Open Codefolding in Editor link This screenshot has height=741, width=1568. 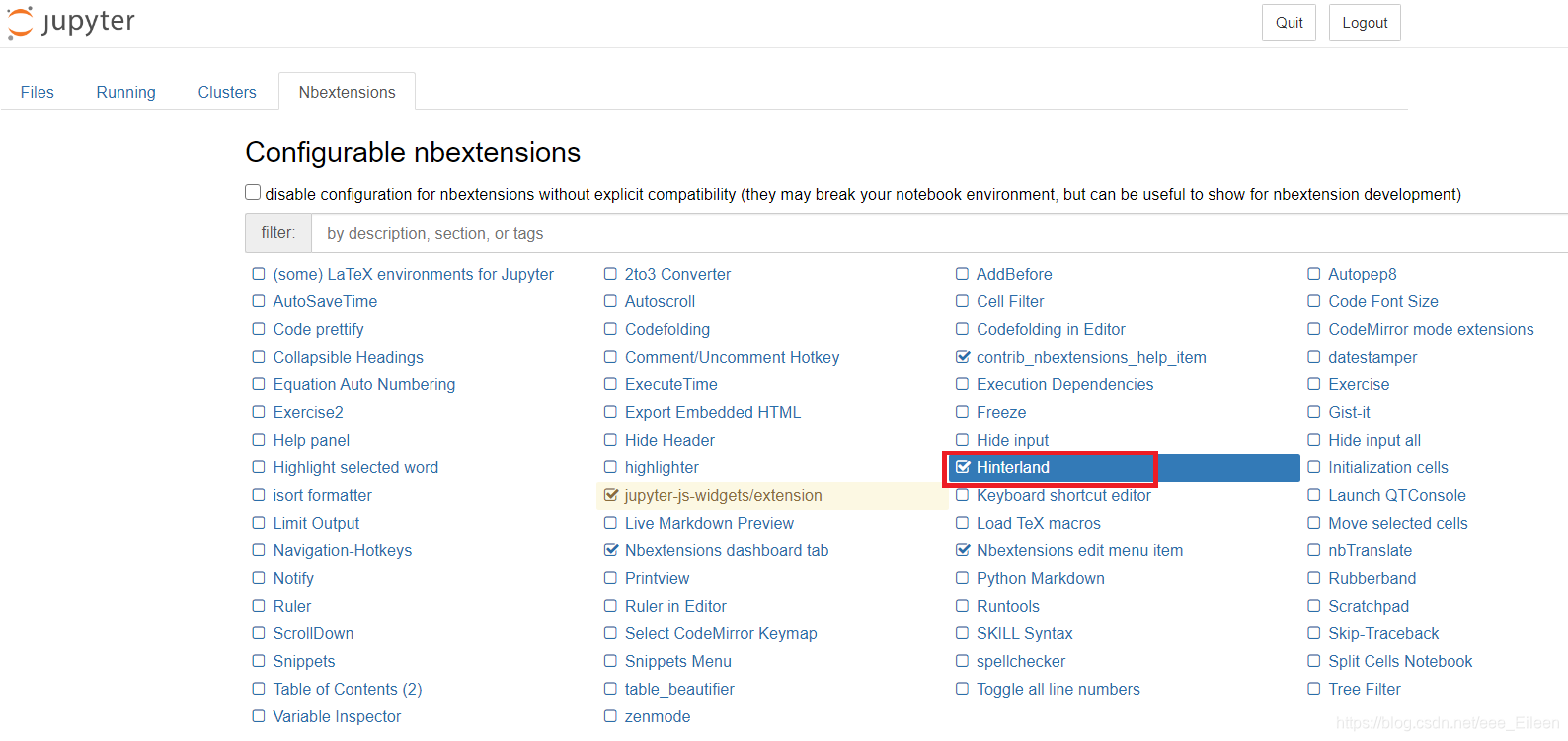(x=1051, y=329)
